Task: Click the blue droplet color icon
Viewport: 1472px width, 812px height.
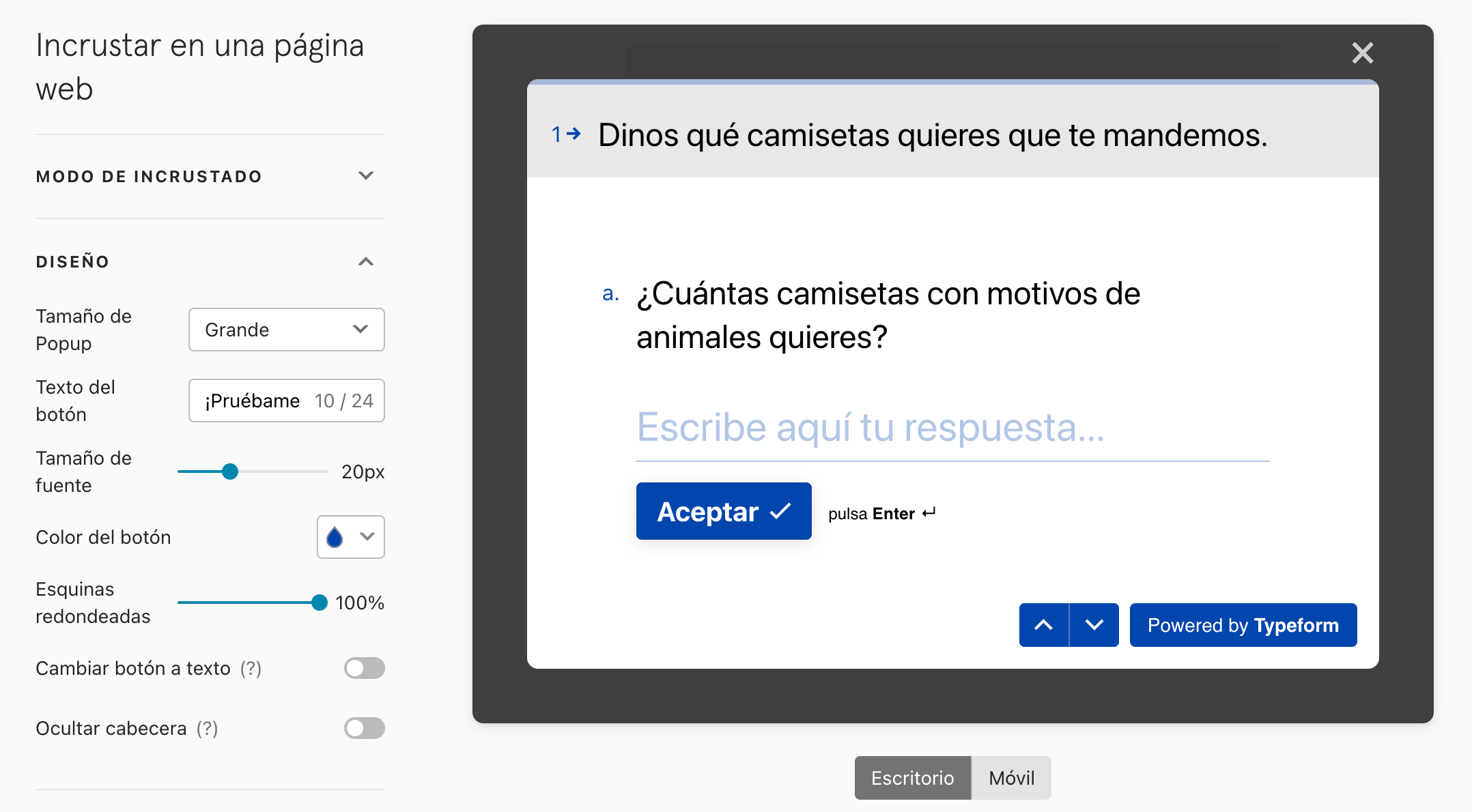Action: point(335,537)
